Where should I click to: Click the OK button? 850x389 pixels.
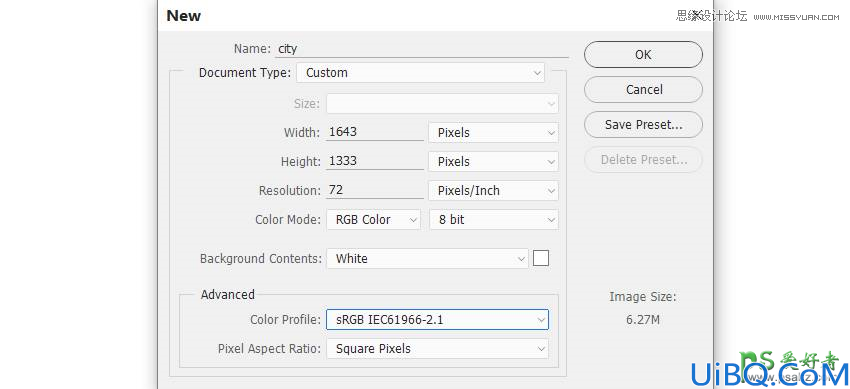coord(643,55)
